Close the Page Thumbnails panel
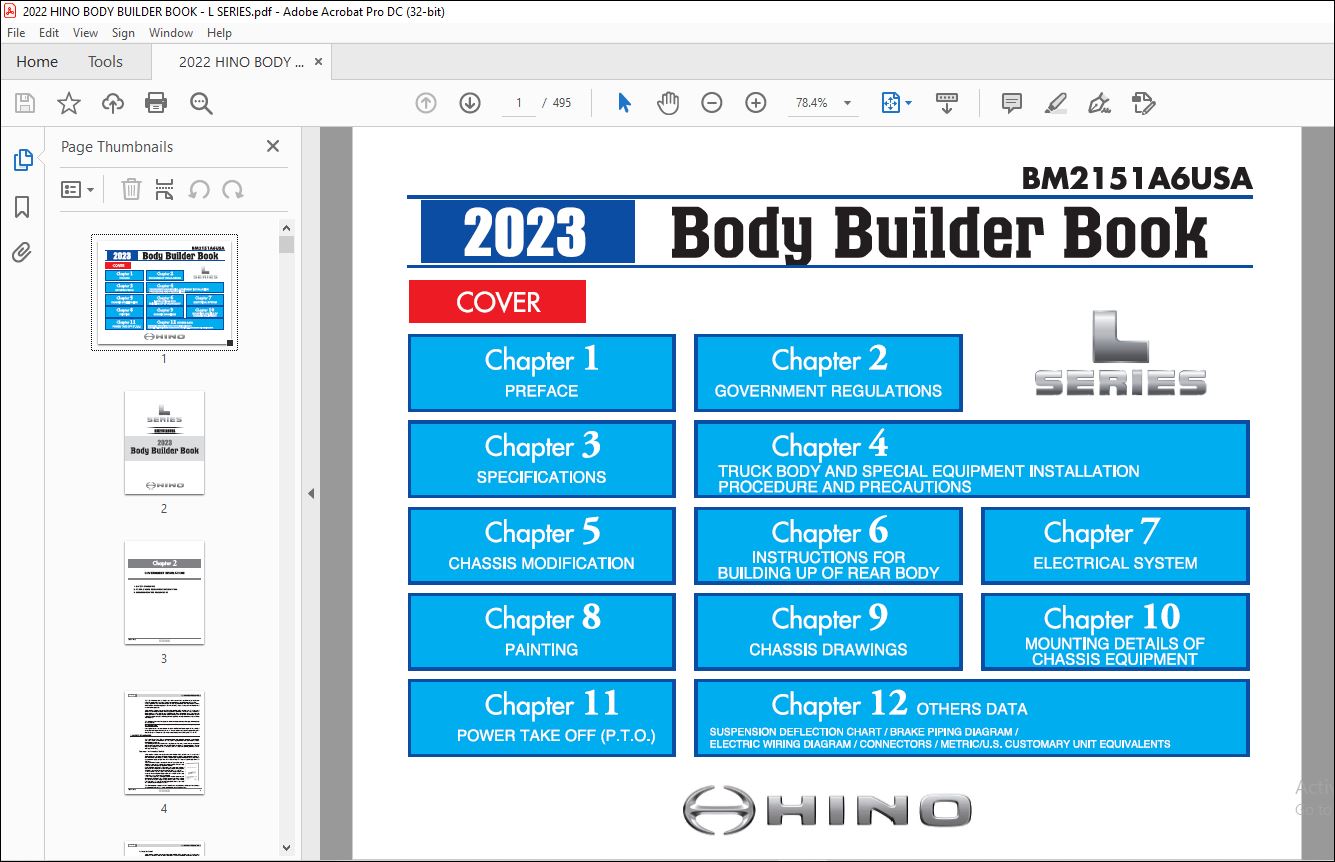Image resolution: width=1335 pixels, height=862 pixels. point(273,146)
